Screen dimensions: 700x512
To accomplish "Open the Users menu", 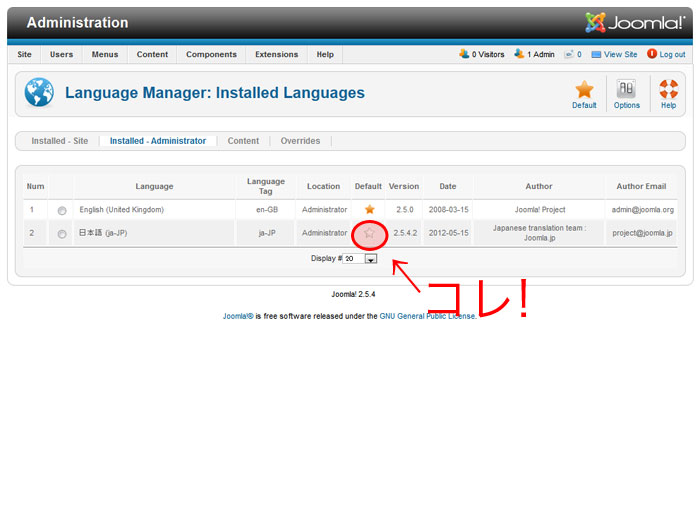I will tap(61, 54).
